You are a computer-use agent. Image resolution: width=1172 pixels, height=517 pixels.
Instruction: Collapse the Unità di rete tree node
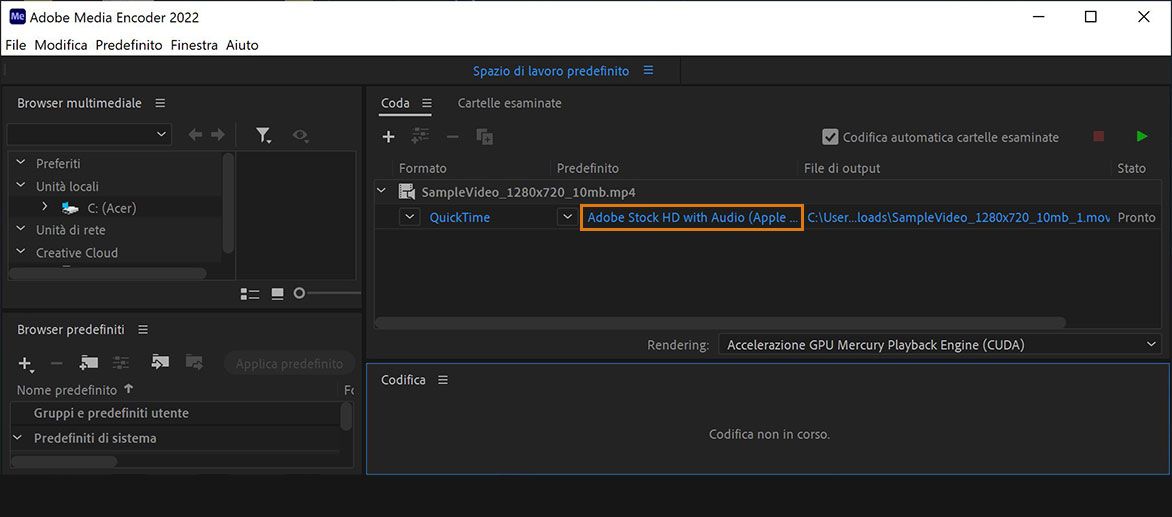pos(21,229)
